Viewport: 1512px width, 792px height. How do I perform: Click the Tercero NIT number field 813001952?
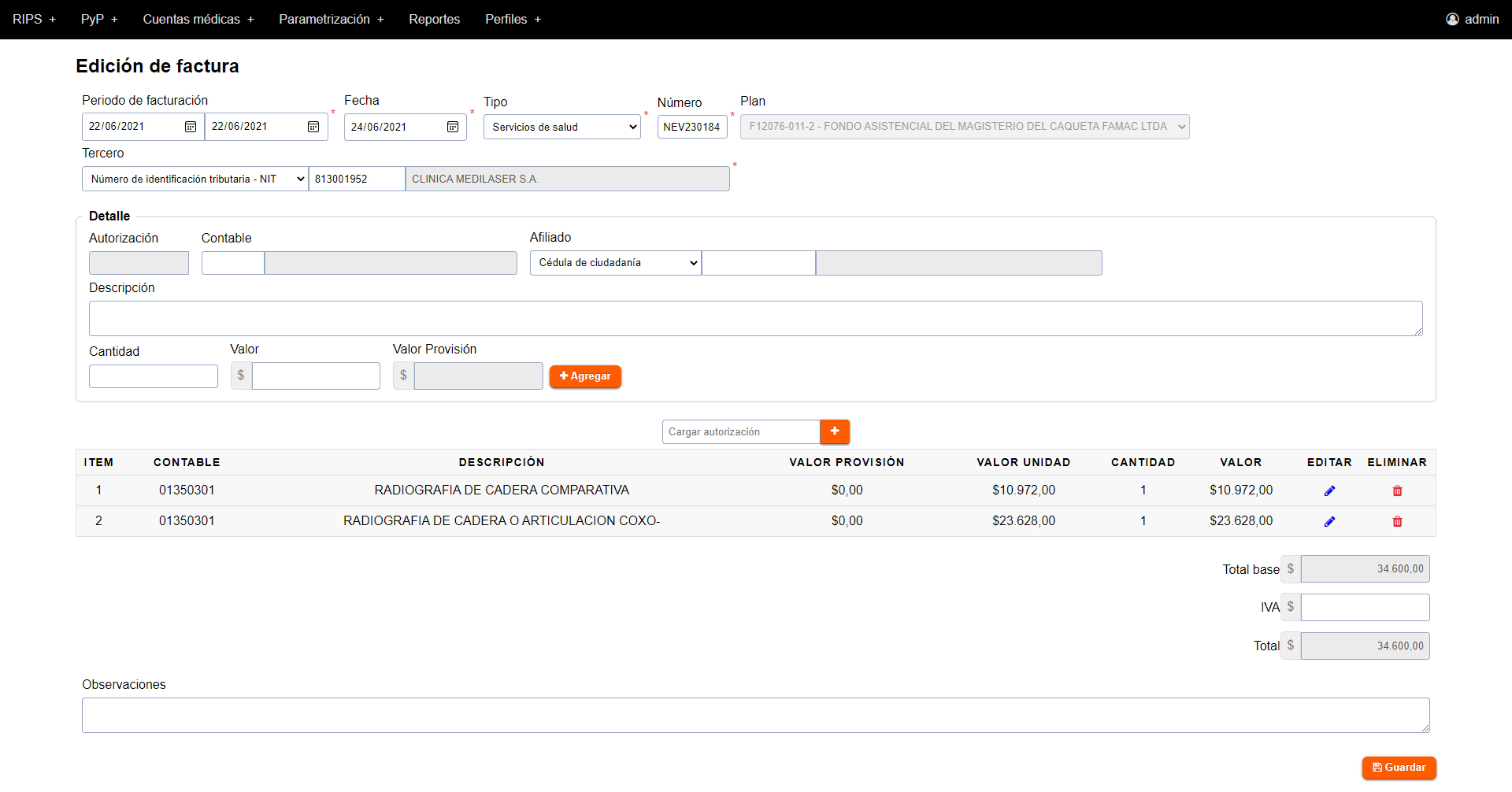pyautogui.click(x=357, y=179)
